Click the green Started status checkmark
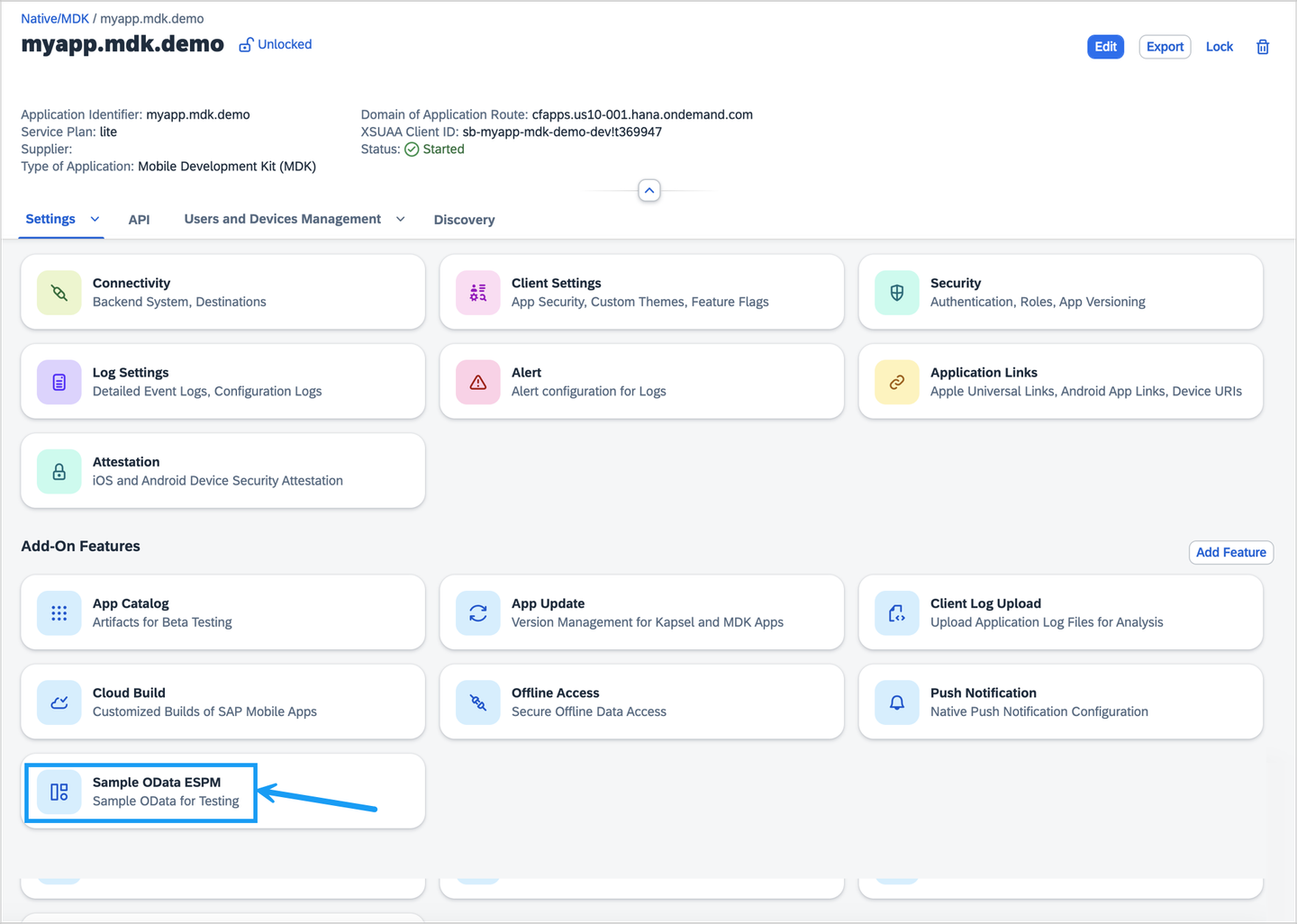The image size is (1297, 924). (412, 149)
